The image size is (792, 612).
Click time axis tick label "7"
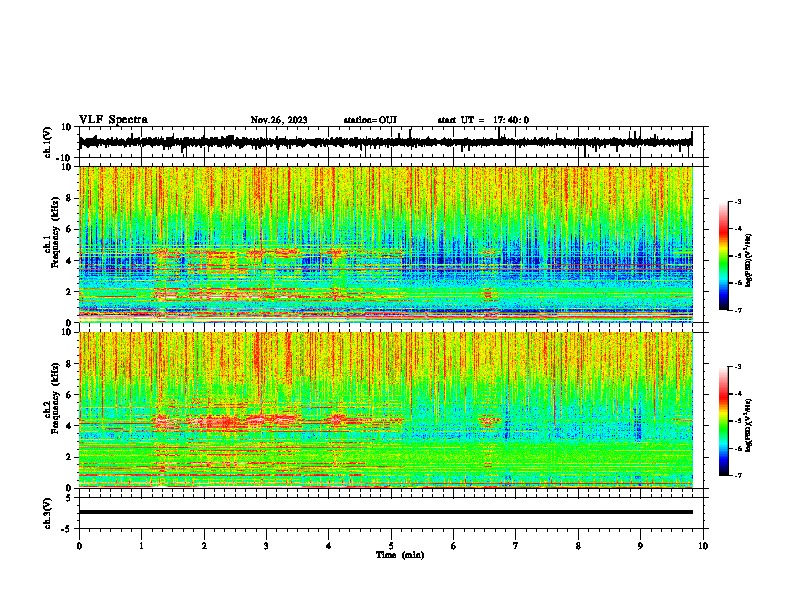pyautogui.click(x=516, y=546)
